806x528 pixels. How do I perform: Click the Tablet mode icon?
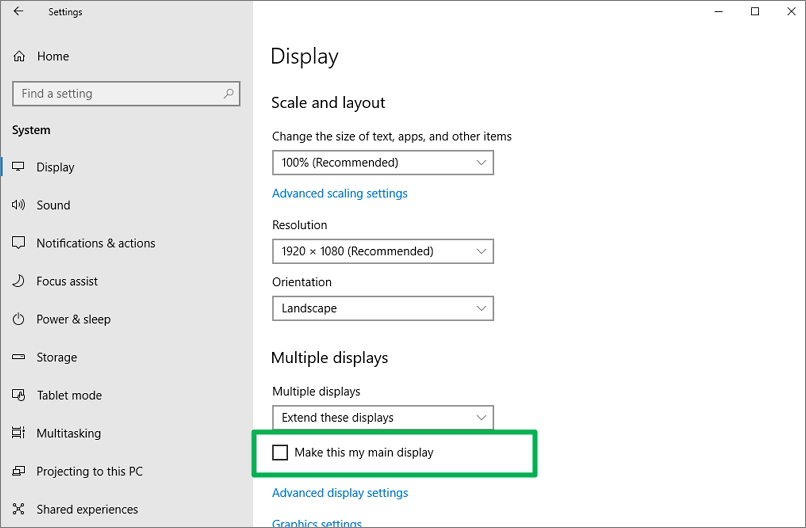pos(18,395)
